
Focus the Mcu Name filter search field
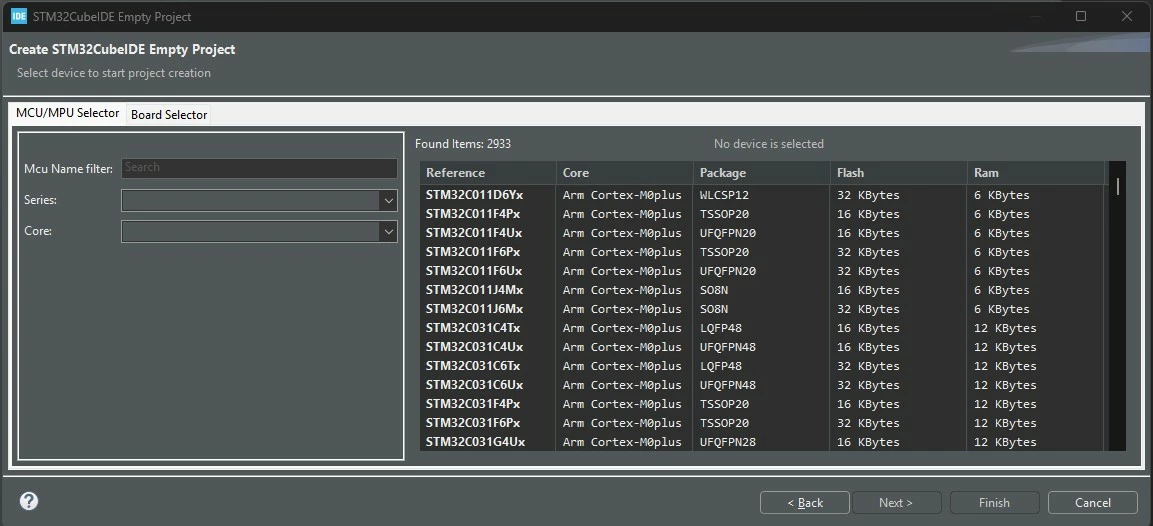tap(259, 168)
